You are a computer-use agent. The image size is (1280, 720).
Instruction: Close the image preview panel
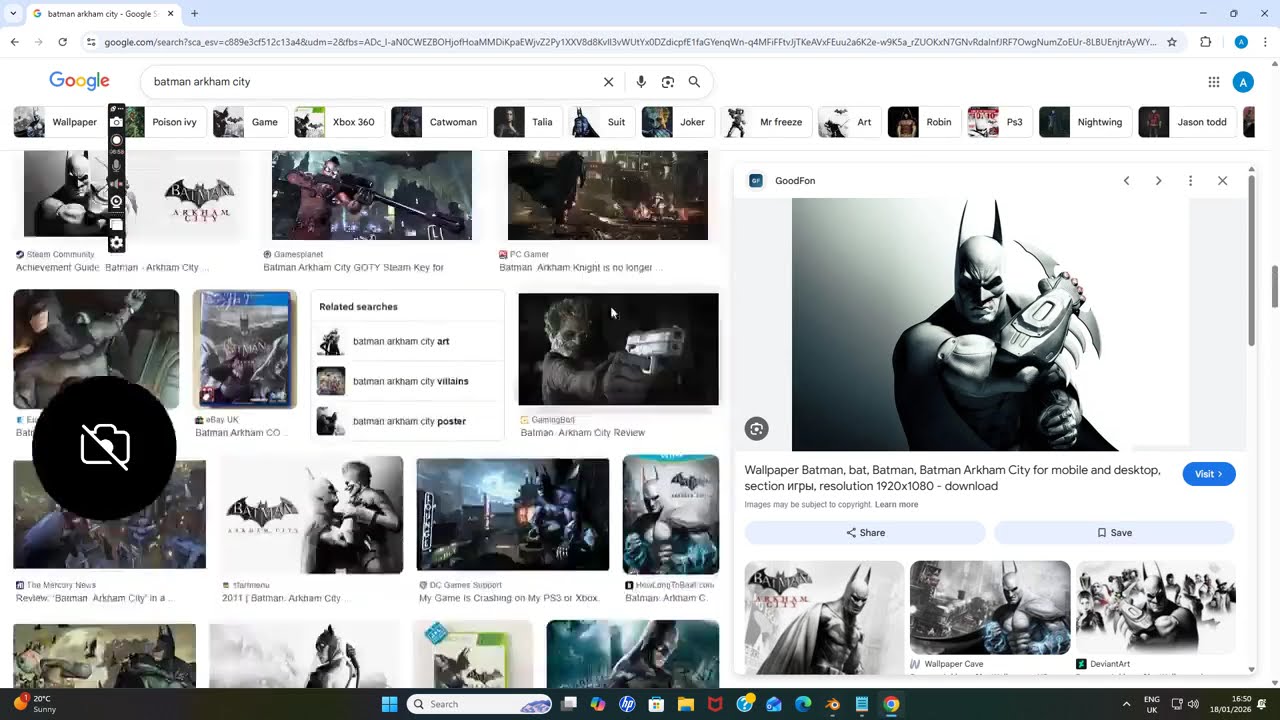coord(1222,181)
